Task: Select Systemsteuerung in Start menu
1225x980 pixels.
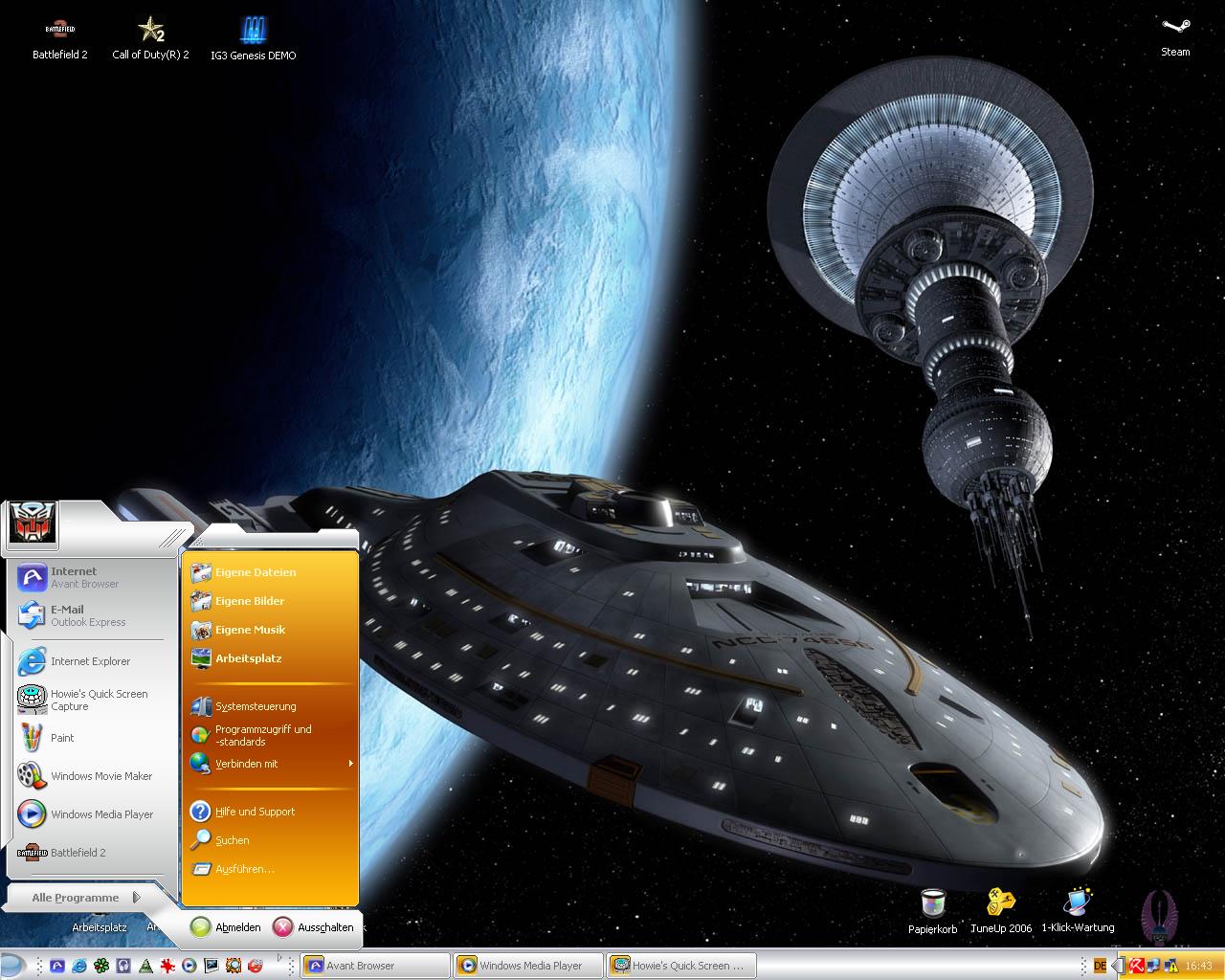Action: pos(255,706)
